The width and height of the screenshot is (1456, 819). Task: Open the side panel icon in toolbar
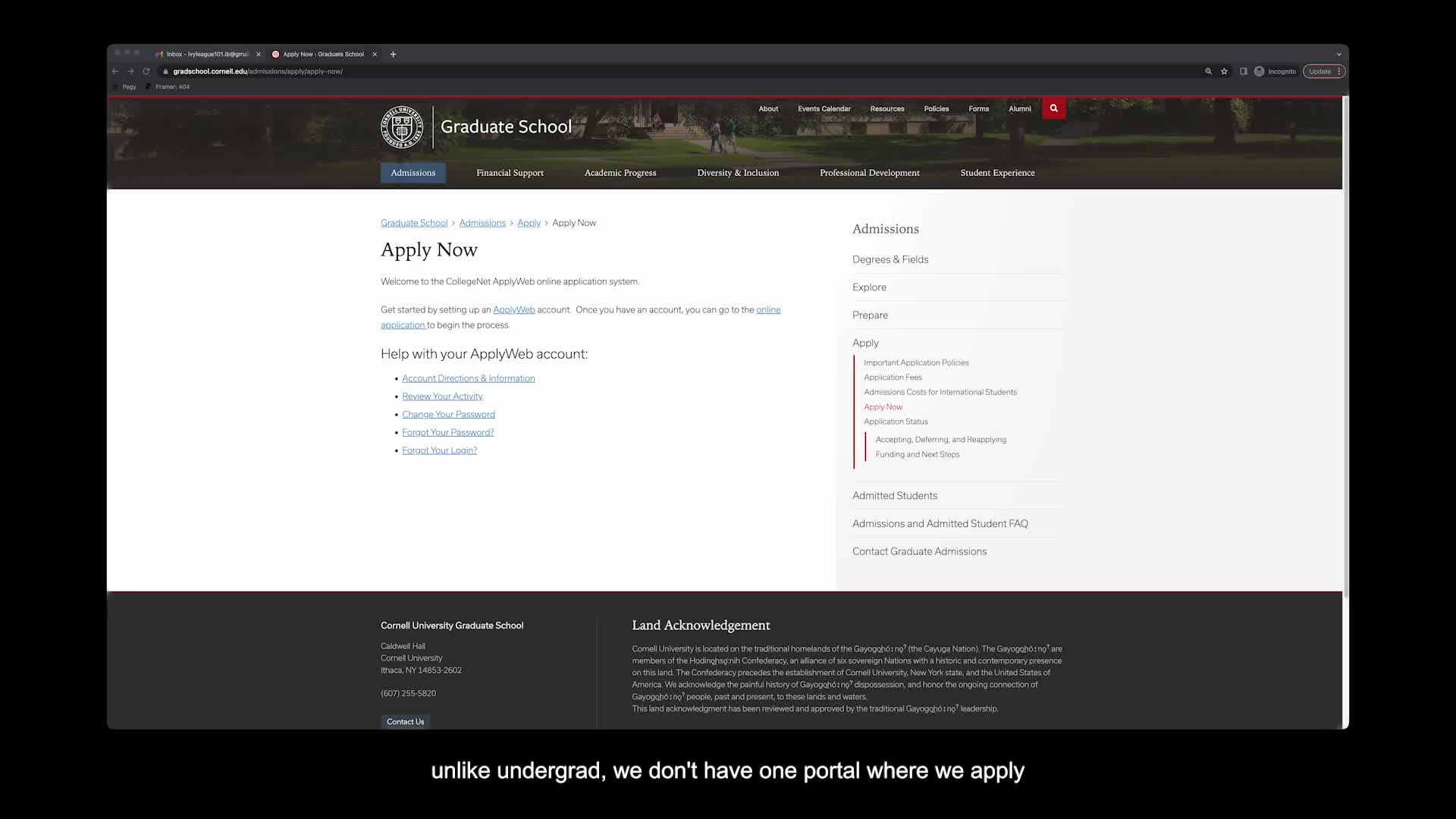click(x=1243, y=71)
